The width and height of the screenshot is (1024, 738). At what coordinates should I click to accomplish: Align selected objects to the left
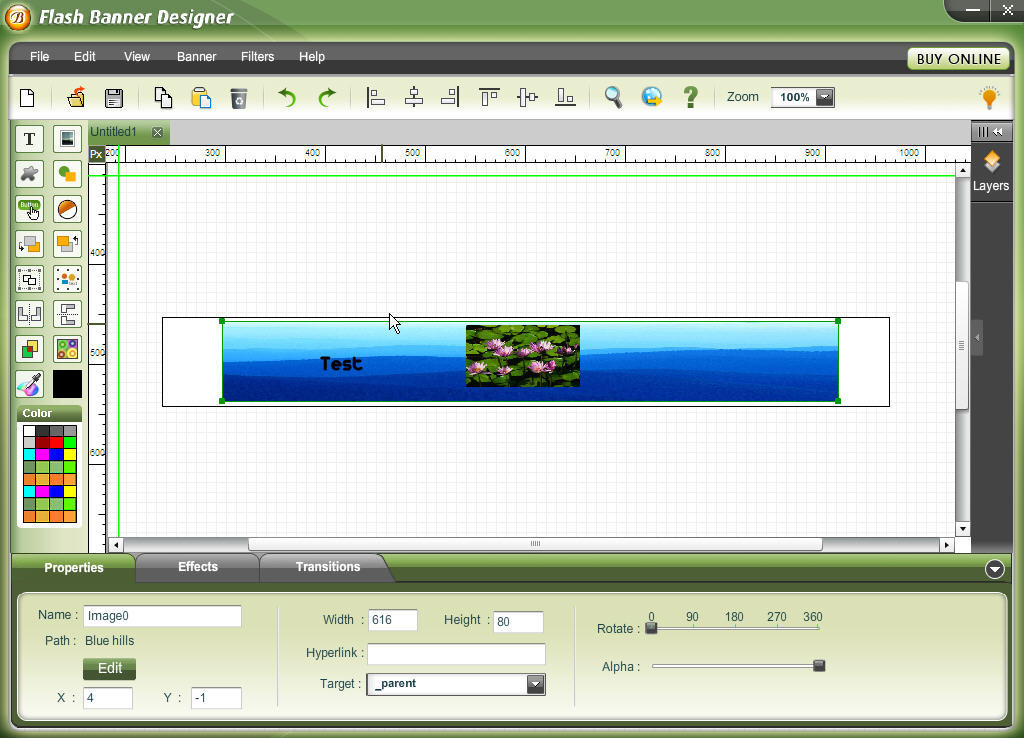pos(375,97)
